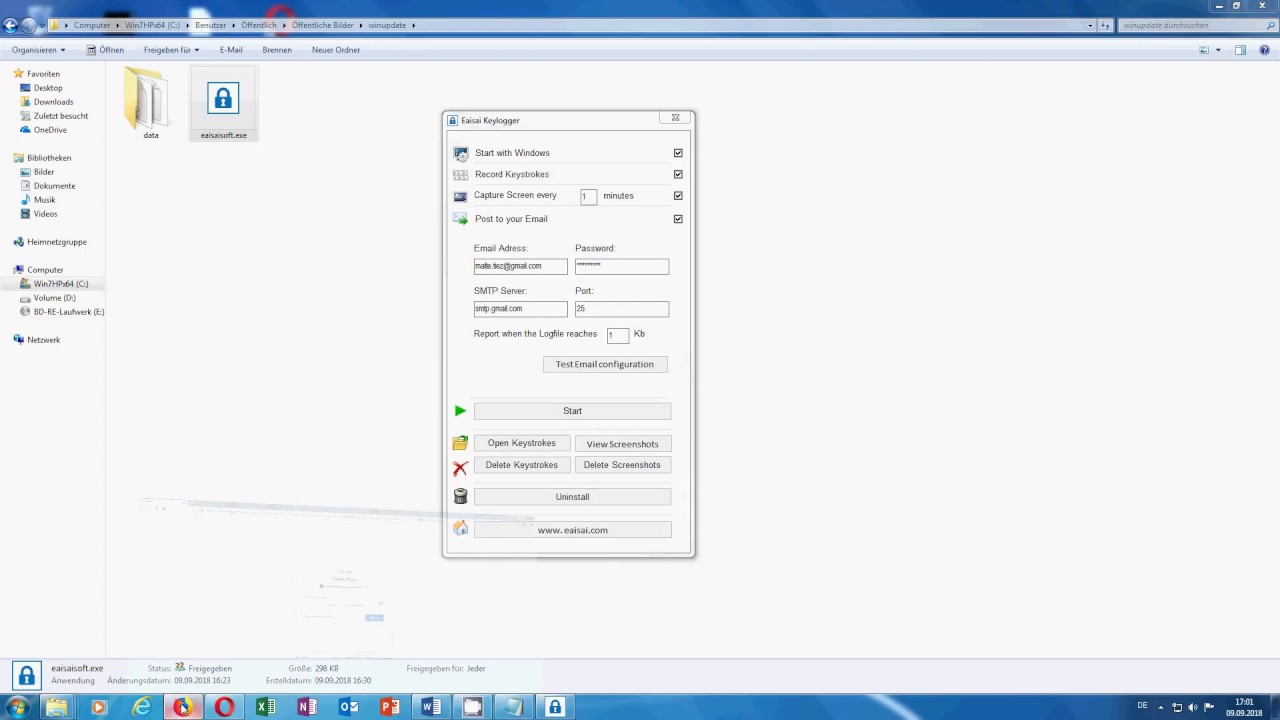Click the Port input field
The width and height of the screenshot is (1280, 720).
621,309
